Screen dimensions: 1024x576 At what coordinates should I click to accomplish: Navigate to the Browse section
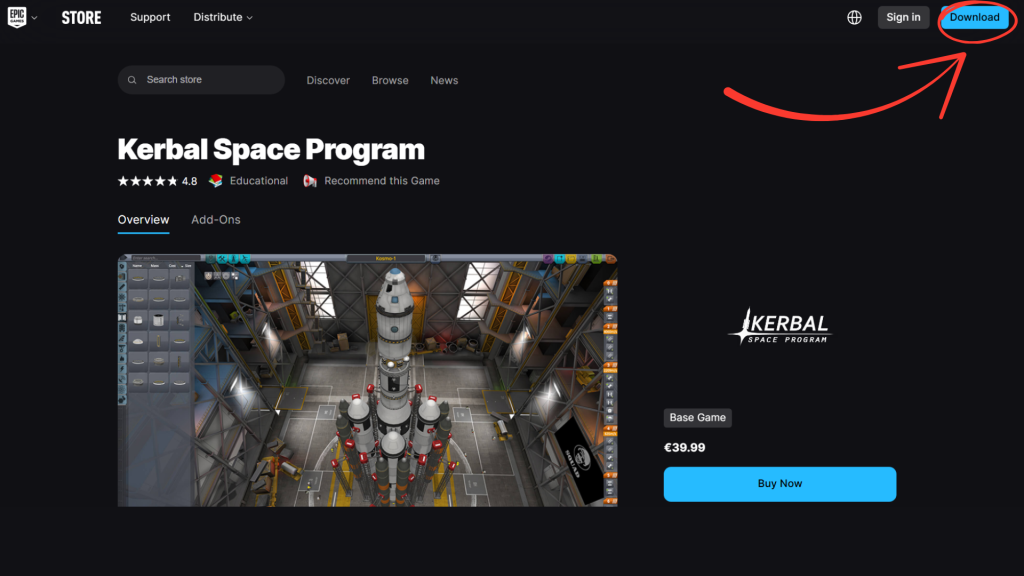click(x=390, y=80)
